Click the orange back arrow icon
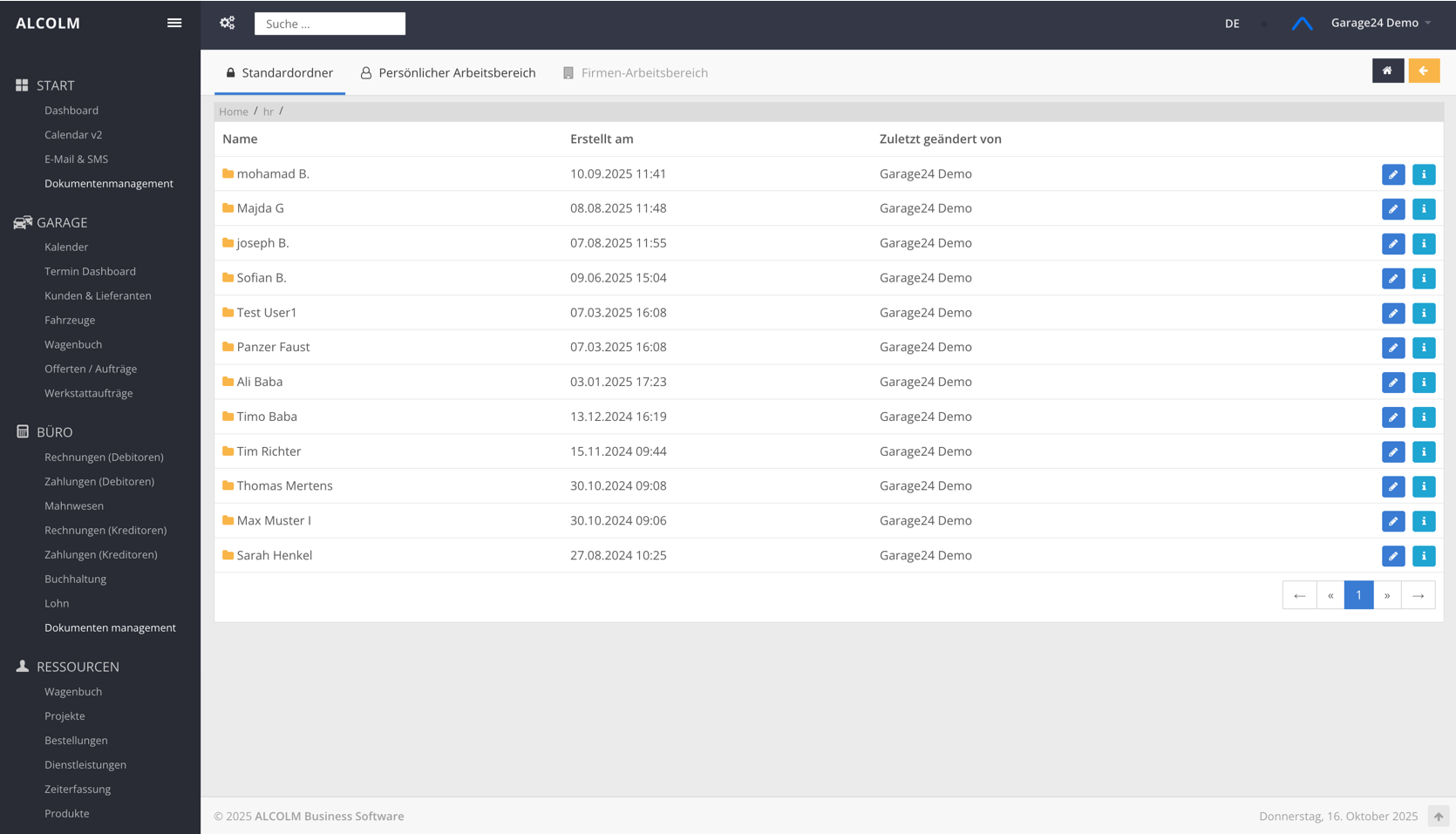1456x834 pixels. [x=1424, y=71]
